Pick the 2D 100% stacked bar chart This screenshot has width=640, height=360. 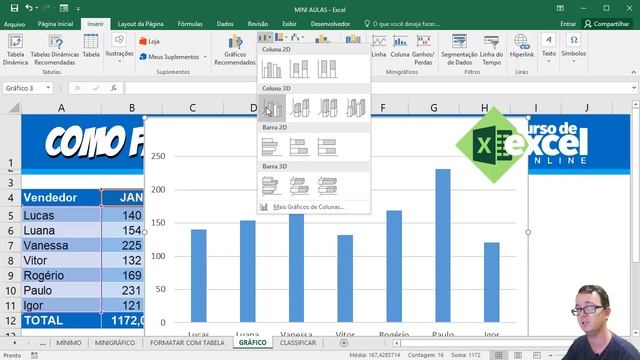[327, 147]
